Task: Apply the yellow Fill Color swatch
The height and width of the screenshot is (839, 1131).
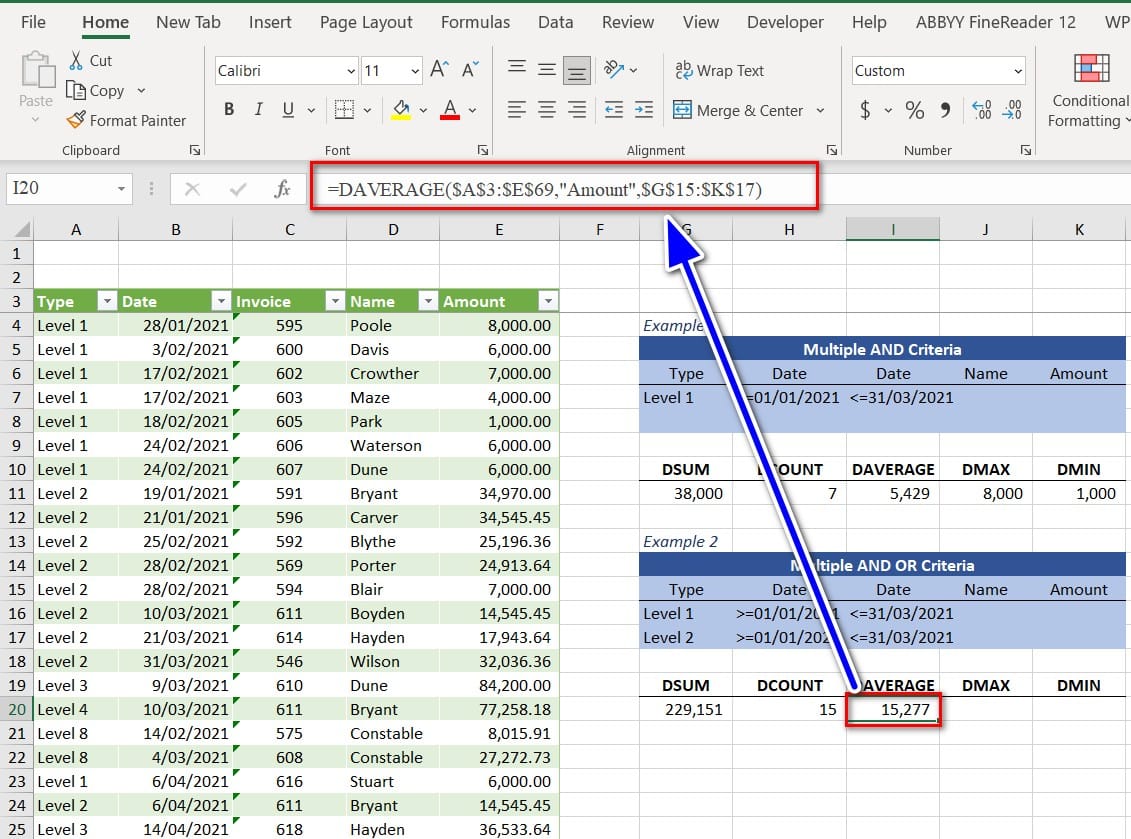Action: [401, 110]
